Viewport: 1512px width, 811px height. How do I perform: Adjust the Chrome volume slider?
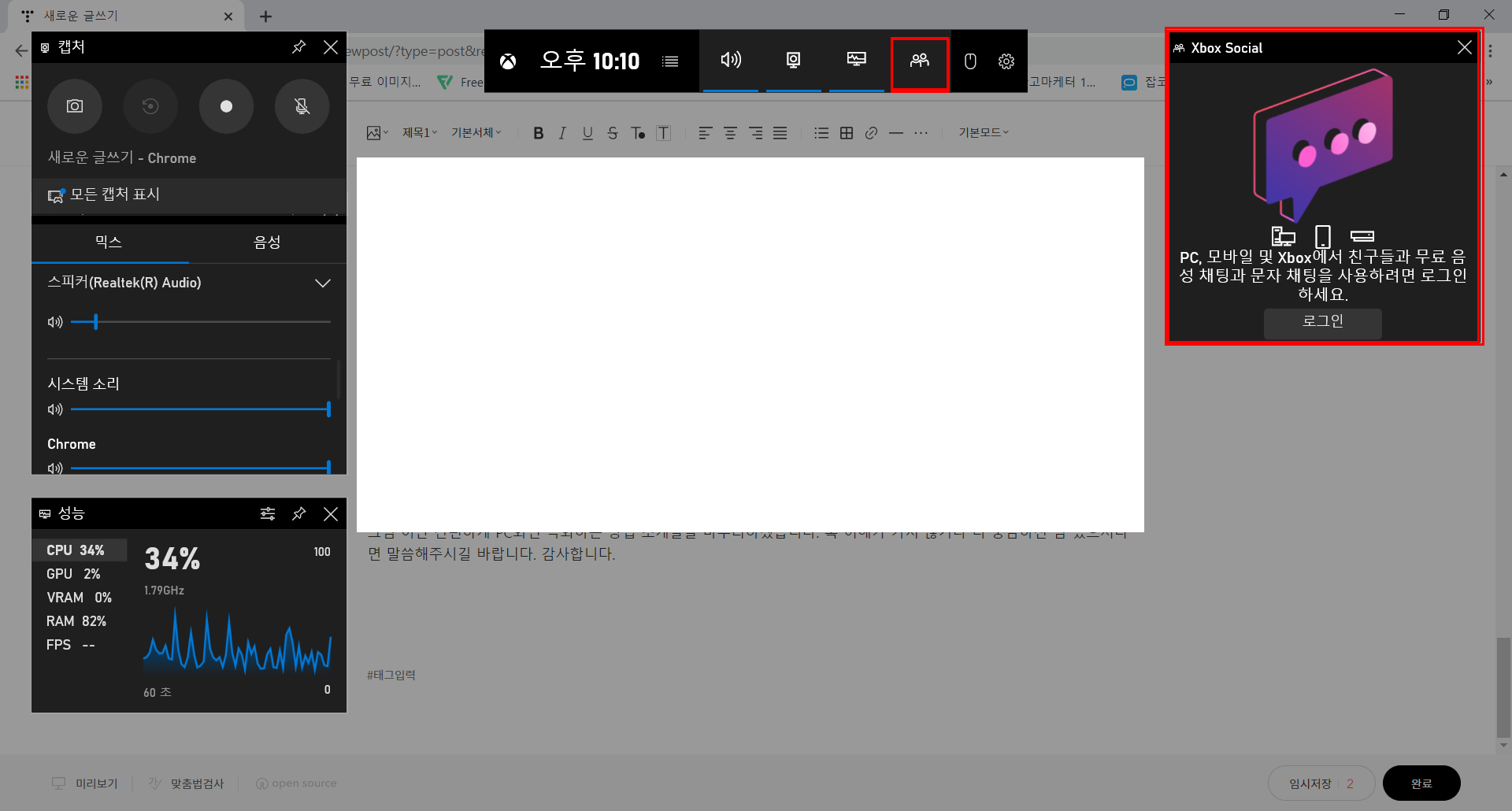click(x=201, y=468)
